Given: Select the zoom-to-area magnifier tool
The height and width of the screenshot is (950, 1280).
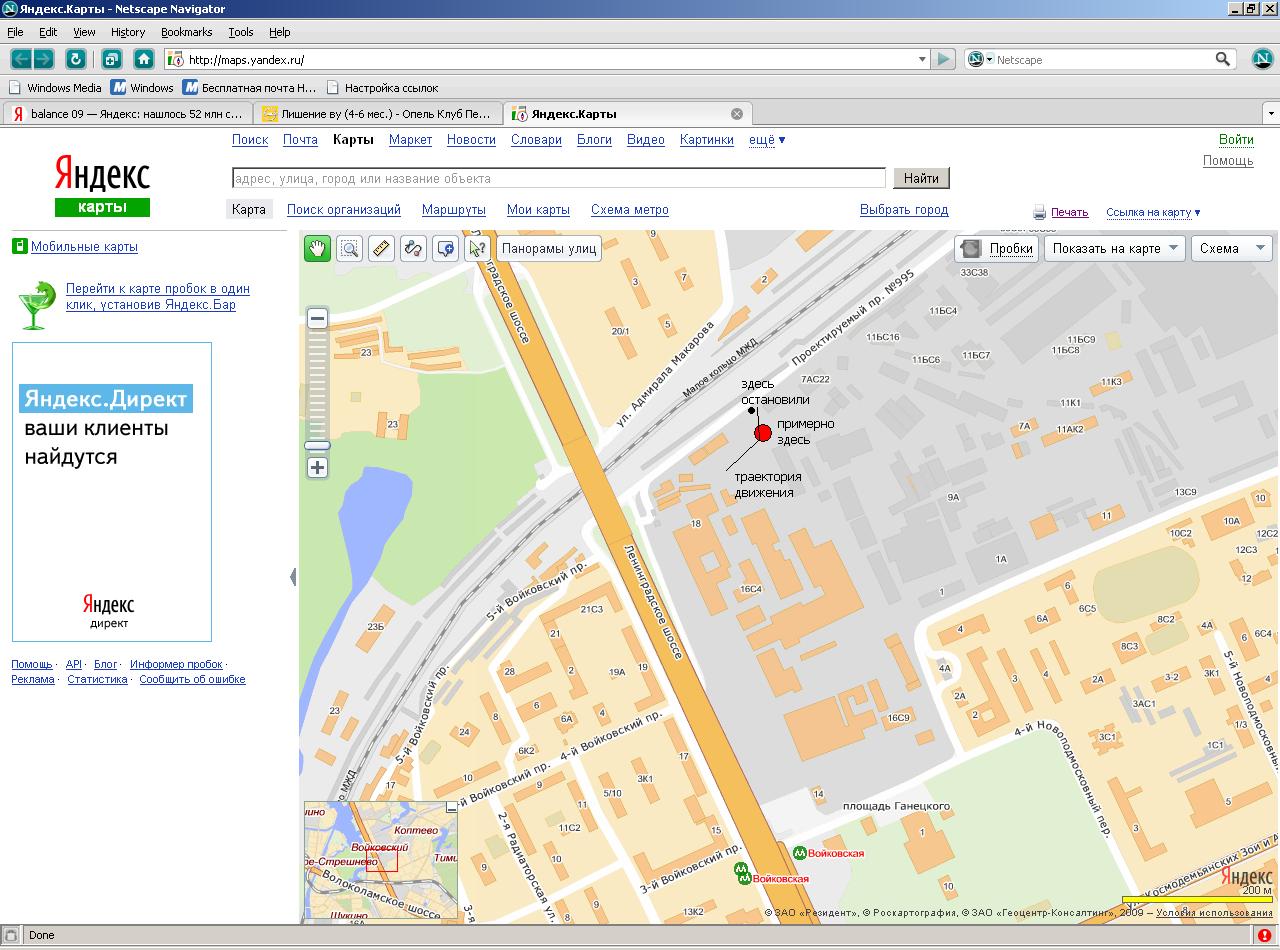Looking at the screenshot, I should pos(349,248).
